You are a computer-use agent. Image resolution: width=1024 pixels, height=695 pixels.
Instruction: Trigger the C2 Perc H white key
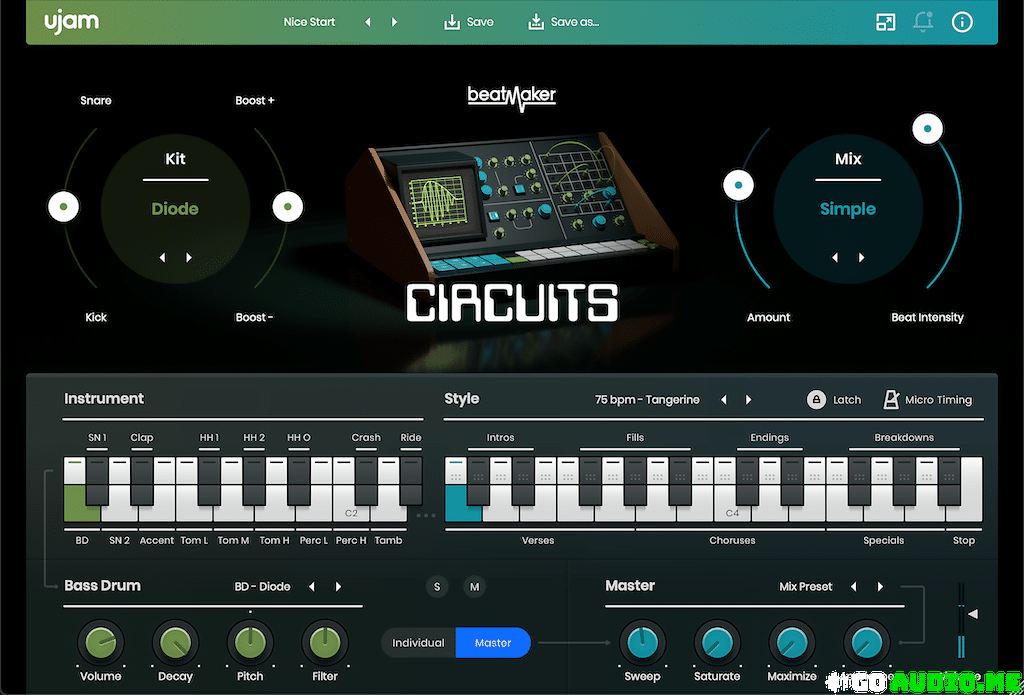point(351,513)
